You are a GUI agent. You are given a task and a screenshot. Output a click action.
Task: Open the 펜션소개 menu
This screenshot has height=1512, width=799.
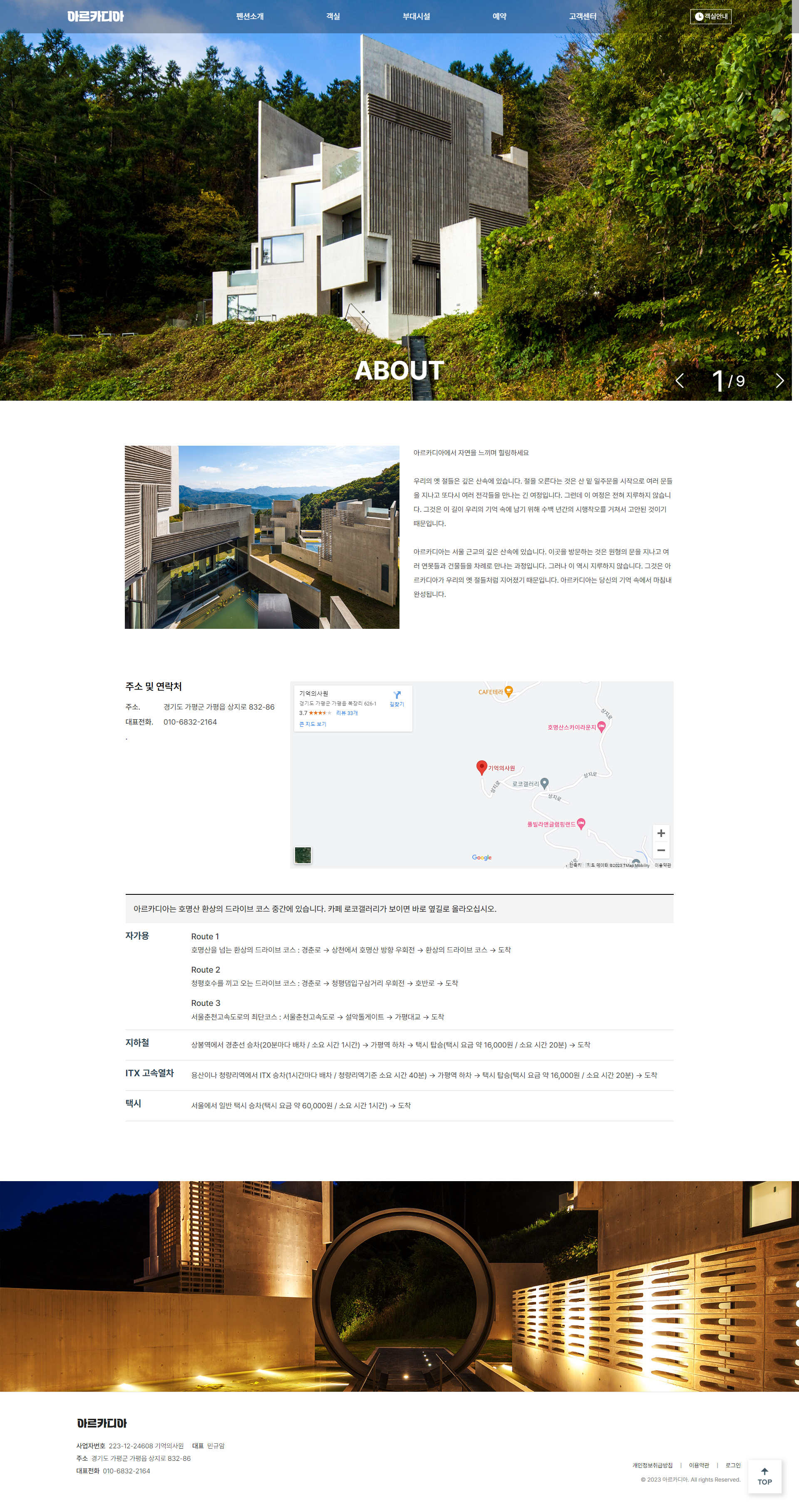click(250, 16)
